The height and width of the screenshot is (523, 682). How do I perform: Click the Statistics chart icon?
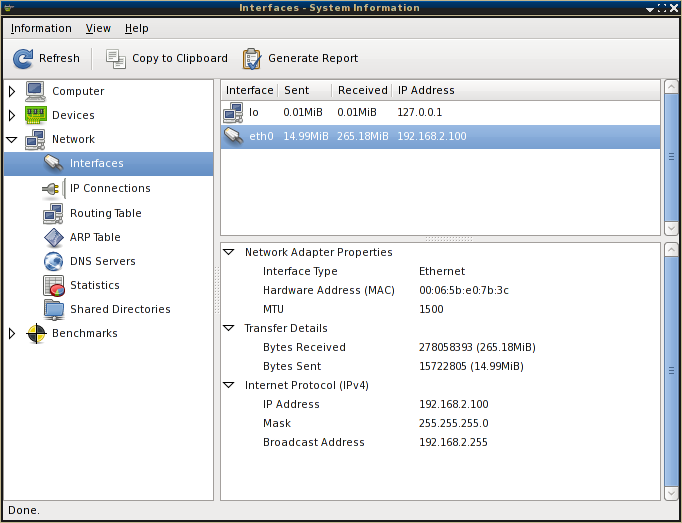point(53,285)
